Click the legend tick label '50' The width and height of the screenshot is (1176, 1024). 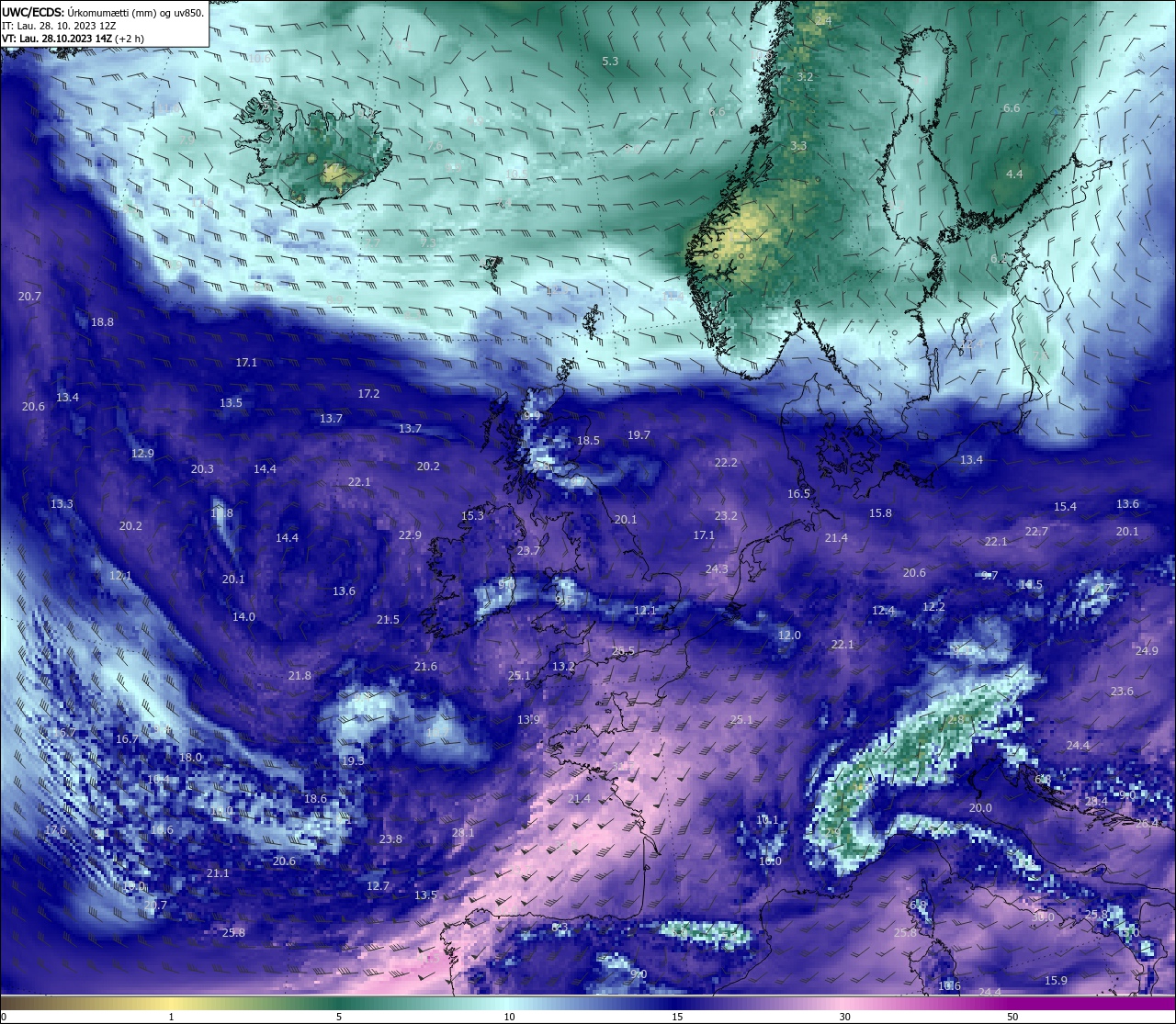(x=1012, y=1017)
